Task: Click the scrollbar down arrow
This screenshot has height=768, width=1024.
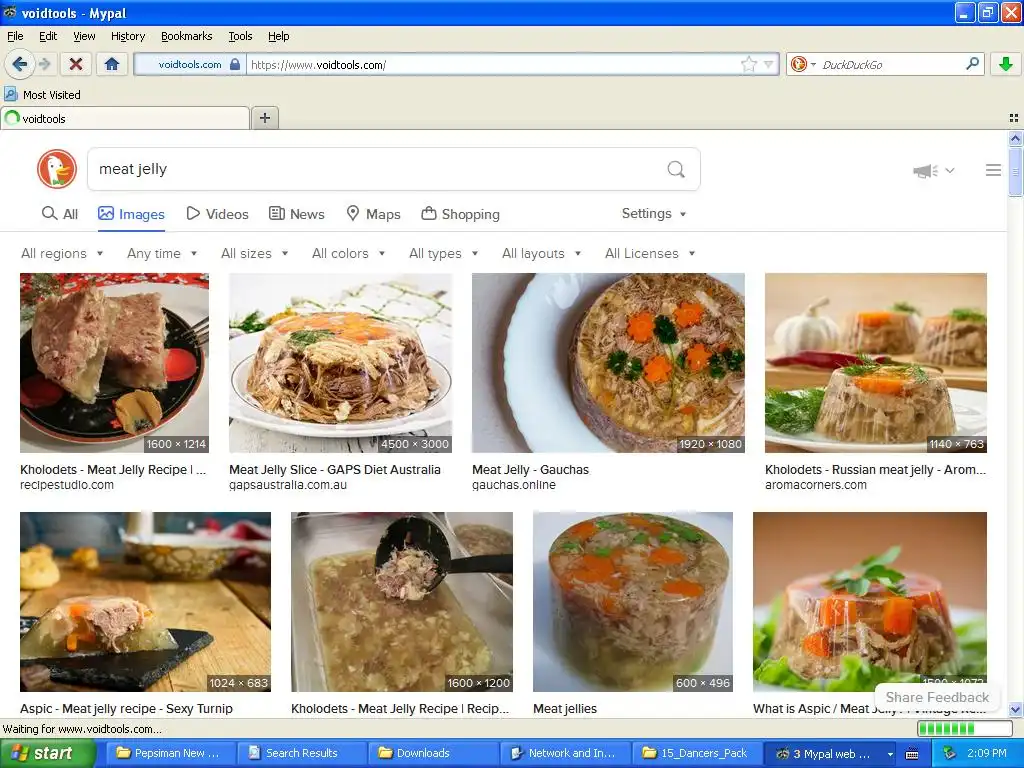Action: point(1015,709)
